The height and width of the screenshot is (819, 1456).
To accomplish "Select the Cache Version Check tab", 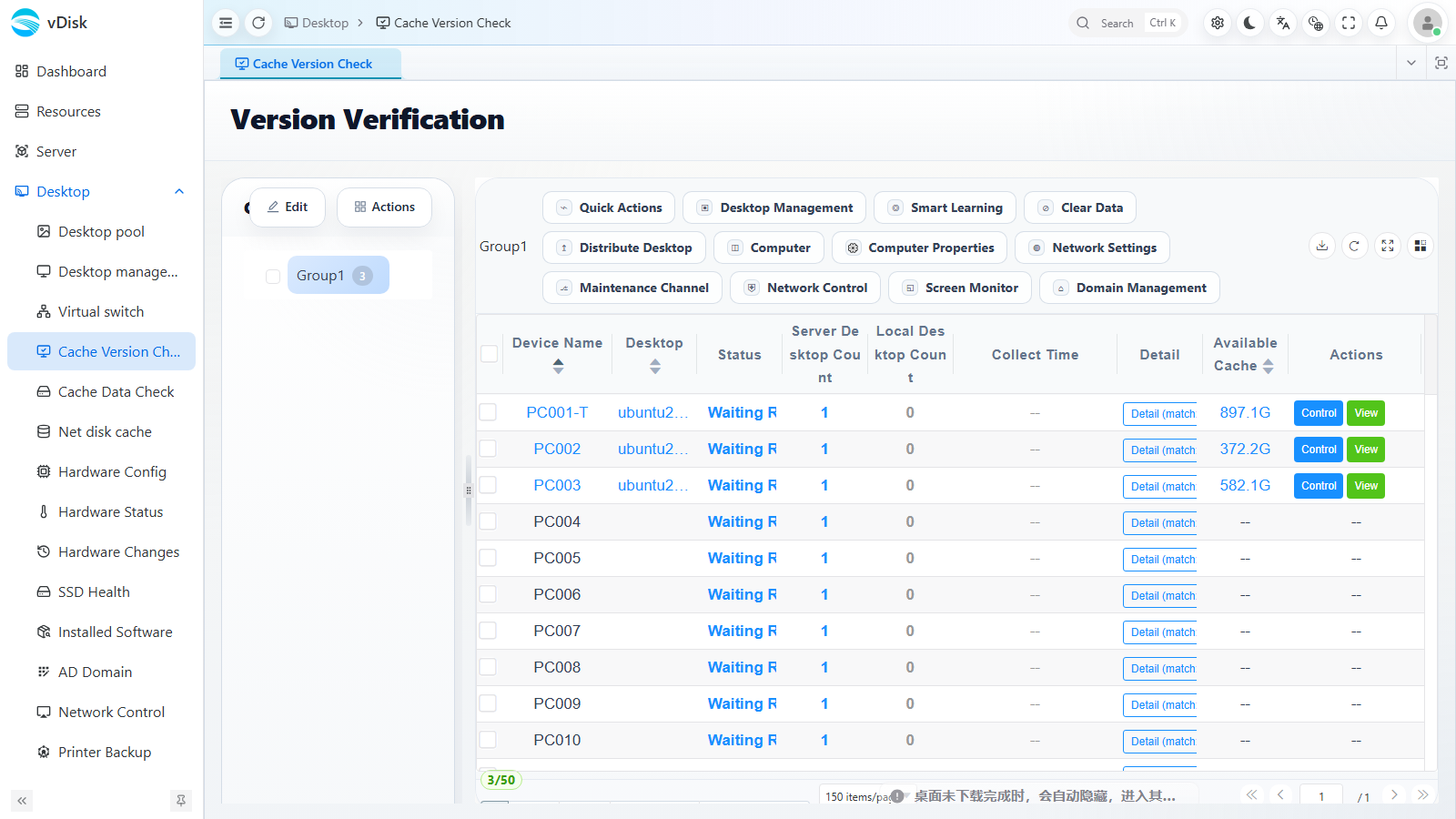I will pos(310,64).
